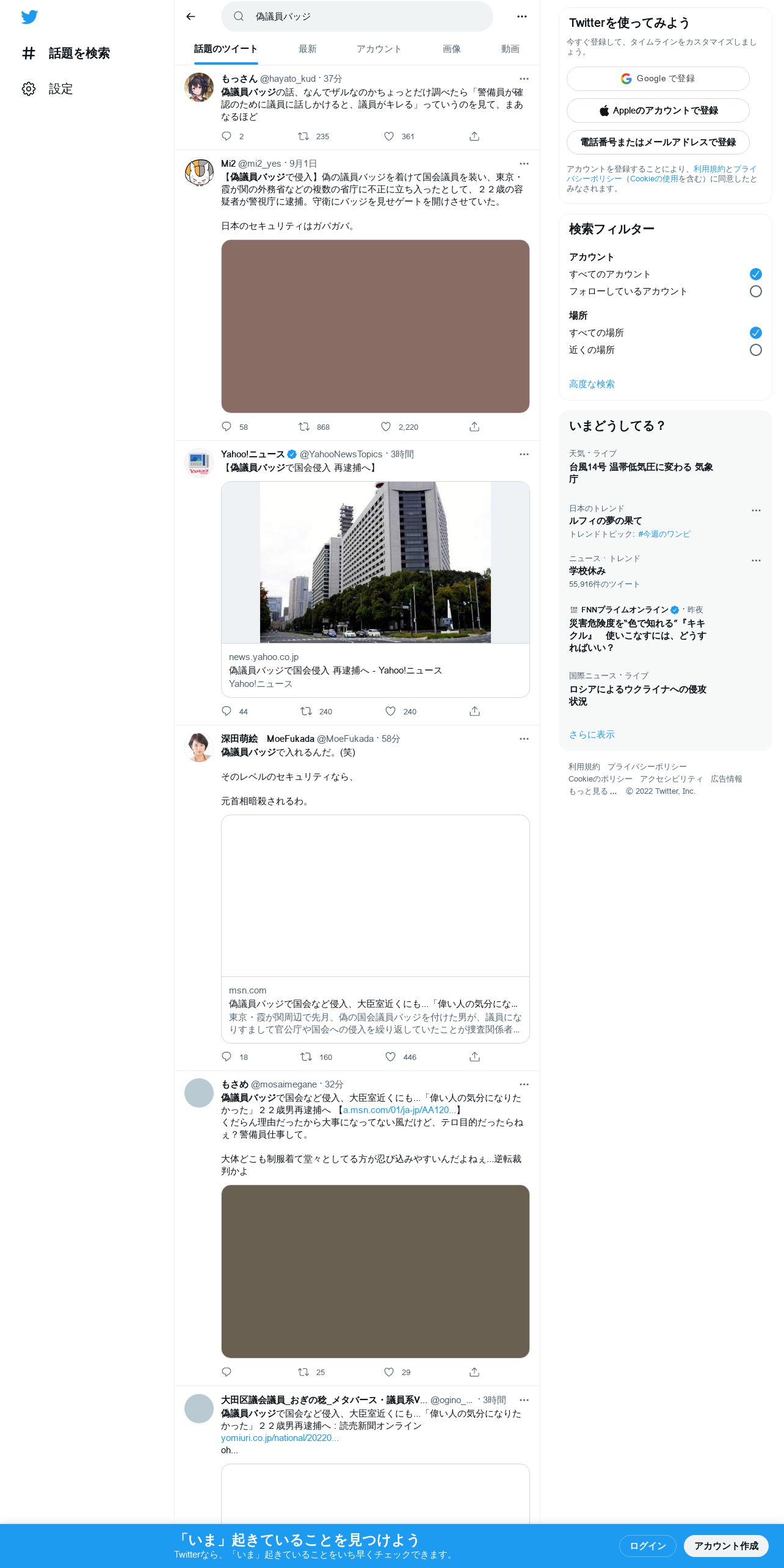Share Yahoo!ニュース tweet
This screenshot has width=784, height=1568.
475,711
